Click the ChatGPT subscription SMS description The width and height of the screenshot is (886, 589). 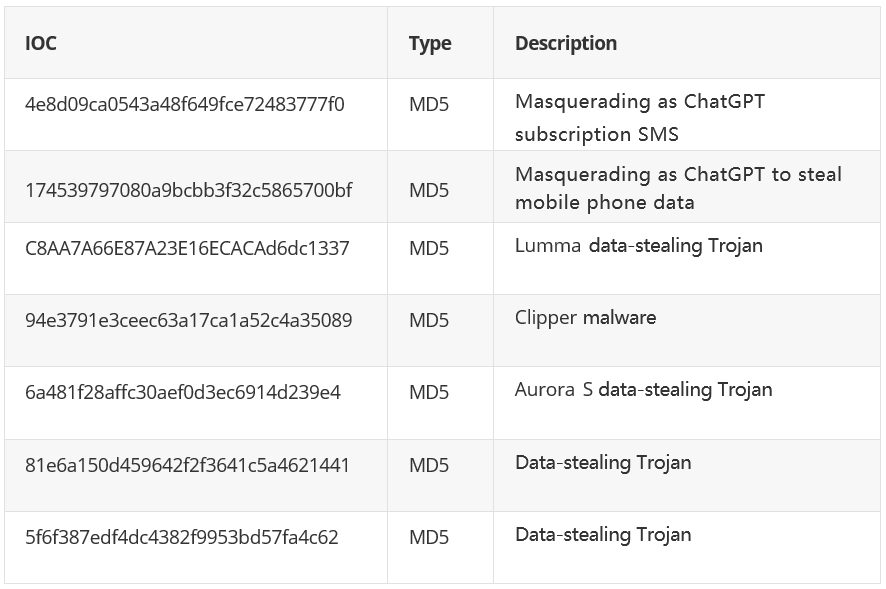640,118
